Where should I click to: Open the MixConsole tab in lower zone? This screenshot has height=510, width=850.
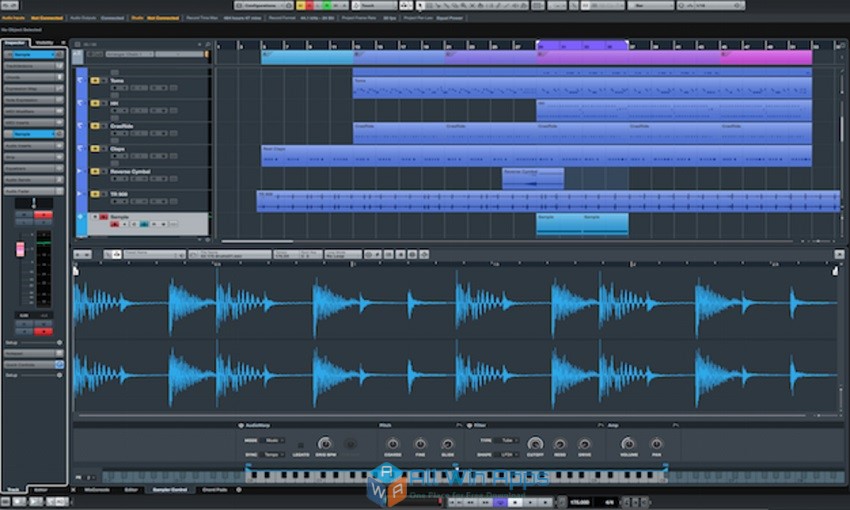tap(97, 490)
